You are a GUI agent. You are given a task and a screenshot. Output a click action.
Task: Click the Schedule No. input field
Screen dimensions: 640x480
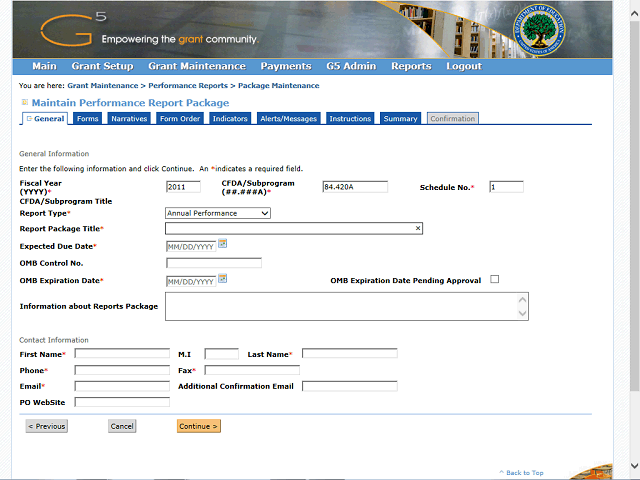pyautogui.click(x=506, y=187)
